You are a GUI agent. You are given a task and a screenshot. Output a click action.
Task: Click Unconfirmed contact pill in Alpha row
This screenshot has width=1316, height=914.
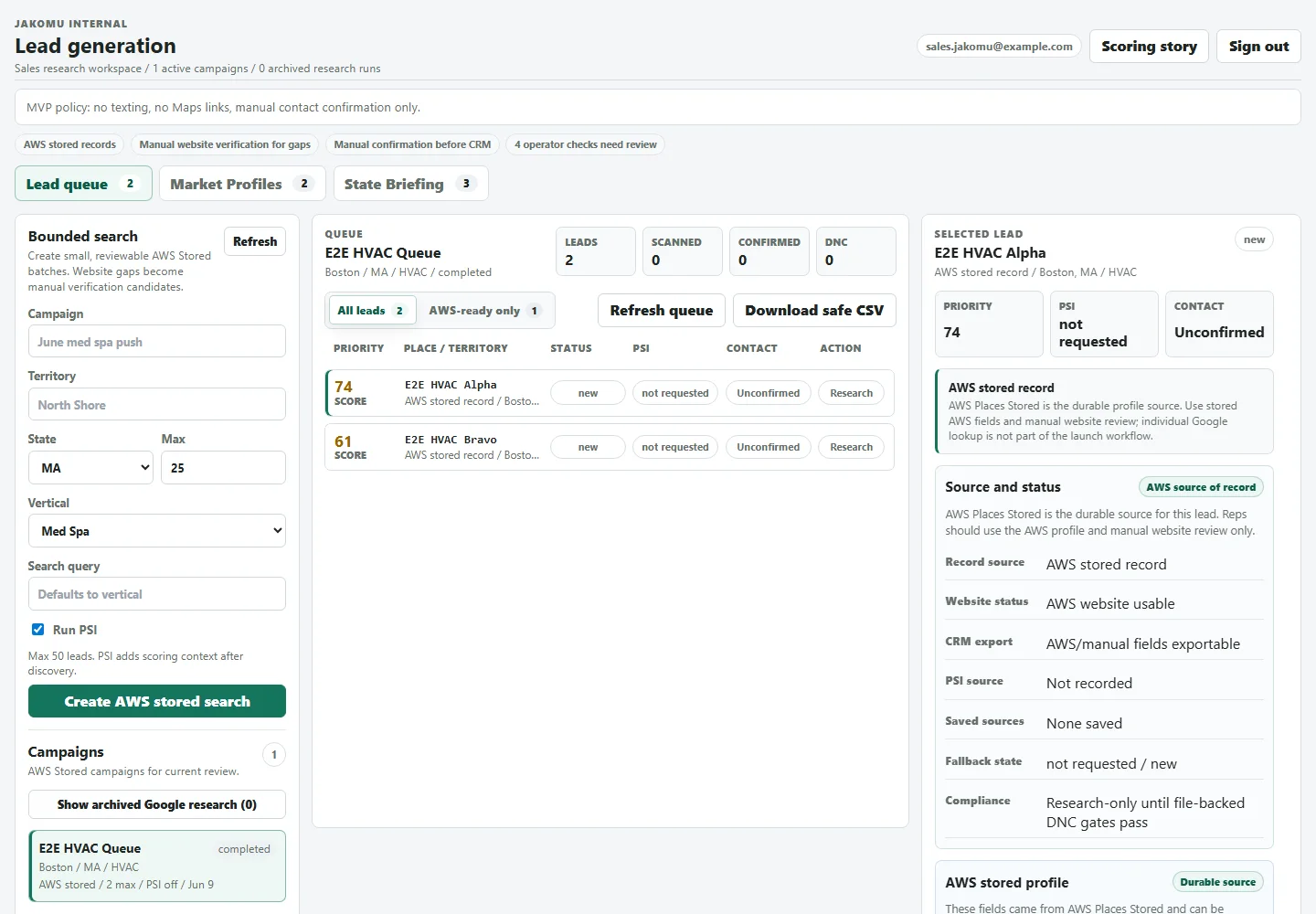click(769, 393)
